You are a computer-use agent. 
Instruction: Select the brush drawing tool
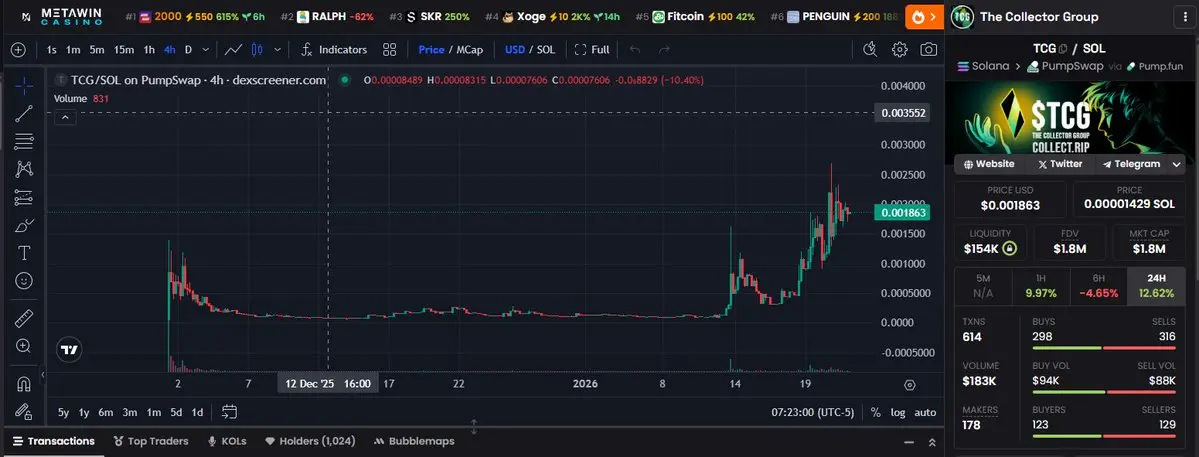tap(24, 225)
